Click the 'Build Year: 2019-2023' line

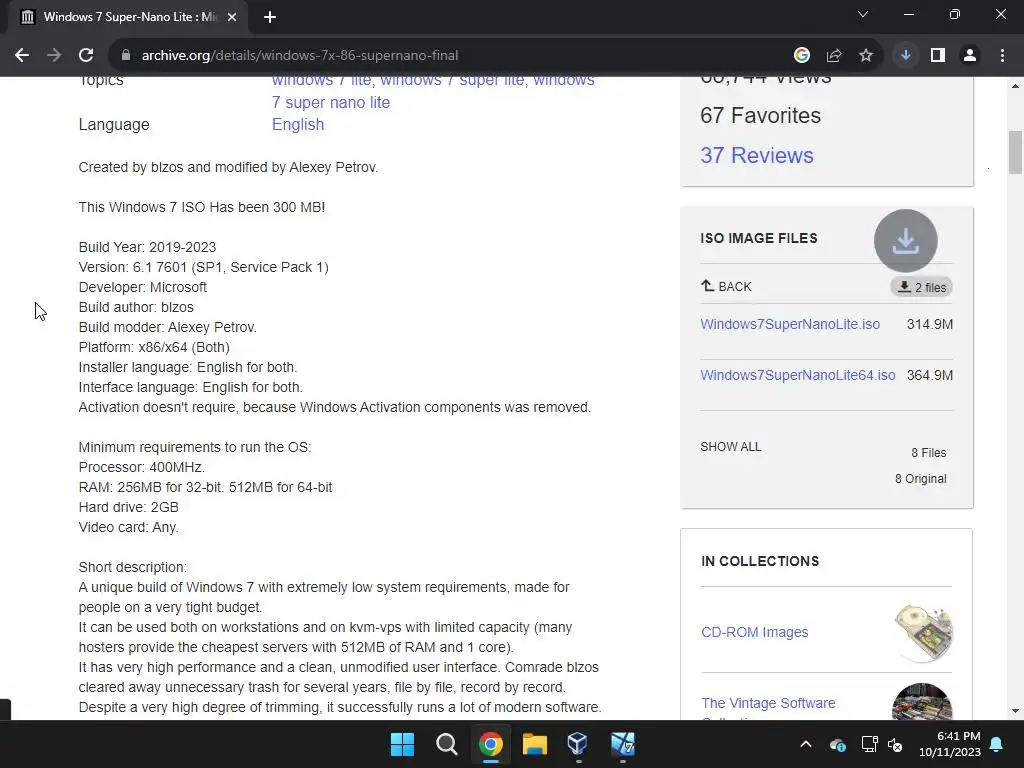(147, 248)
